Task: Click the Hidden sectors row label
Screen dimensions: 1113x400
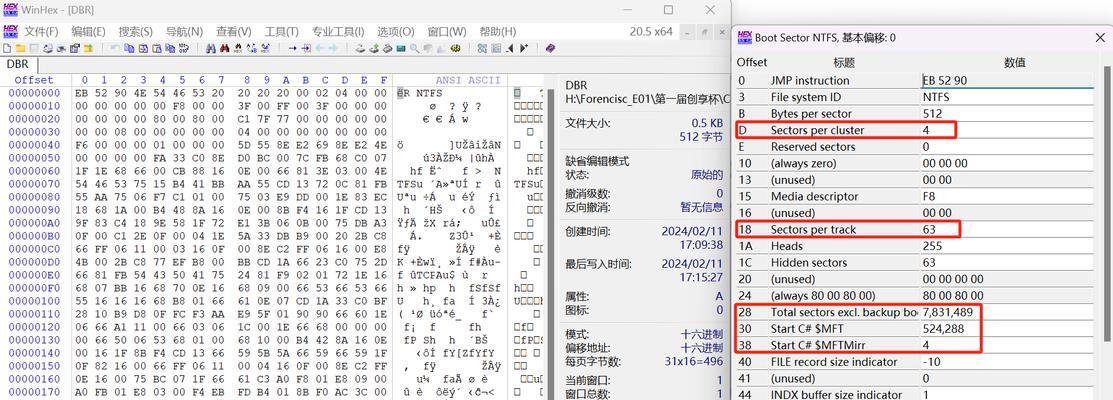Action: tap(806, 262)
